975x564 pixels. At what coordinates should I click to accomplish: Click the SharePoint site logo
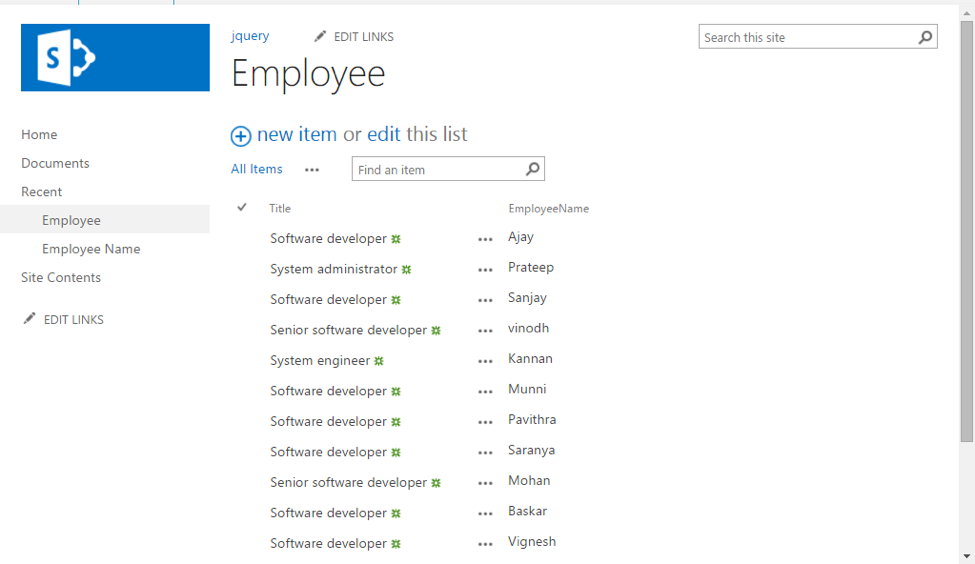[x=115, y=58]
